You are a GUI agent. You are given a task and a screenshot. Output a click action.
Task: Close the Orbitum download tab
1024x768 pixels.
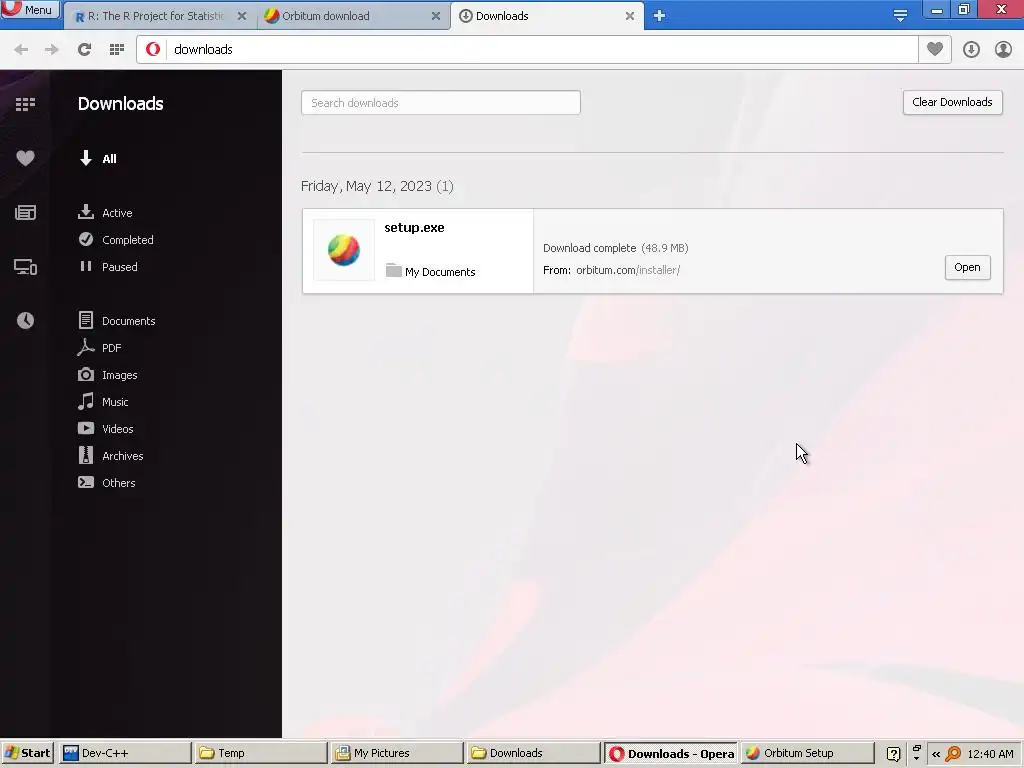[436, 16]
